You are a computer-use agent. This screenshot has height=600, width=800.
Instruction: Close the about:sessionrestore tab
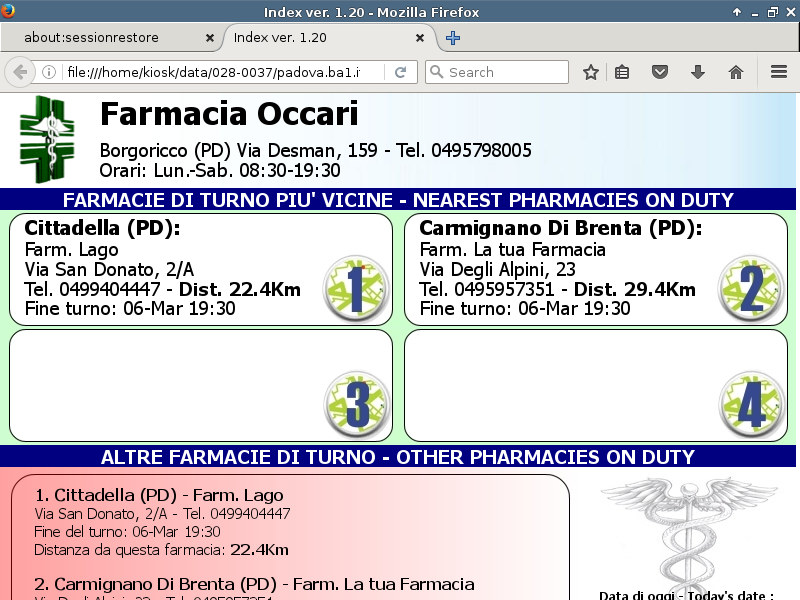tap(209, 38)
